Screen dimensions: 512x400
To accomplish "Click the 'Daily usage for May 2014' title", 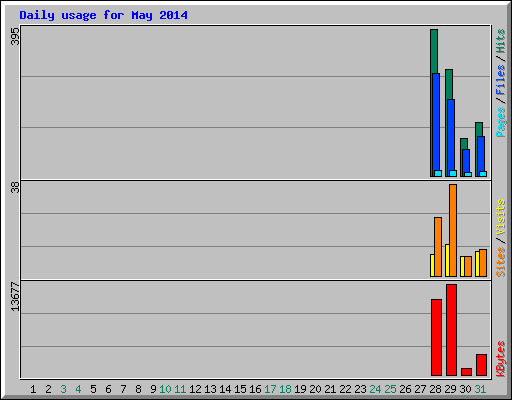I will (x=103, y=15).
